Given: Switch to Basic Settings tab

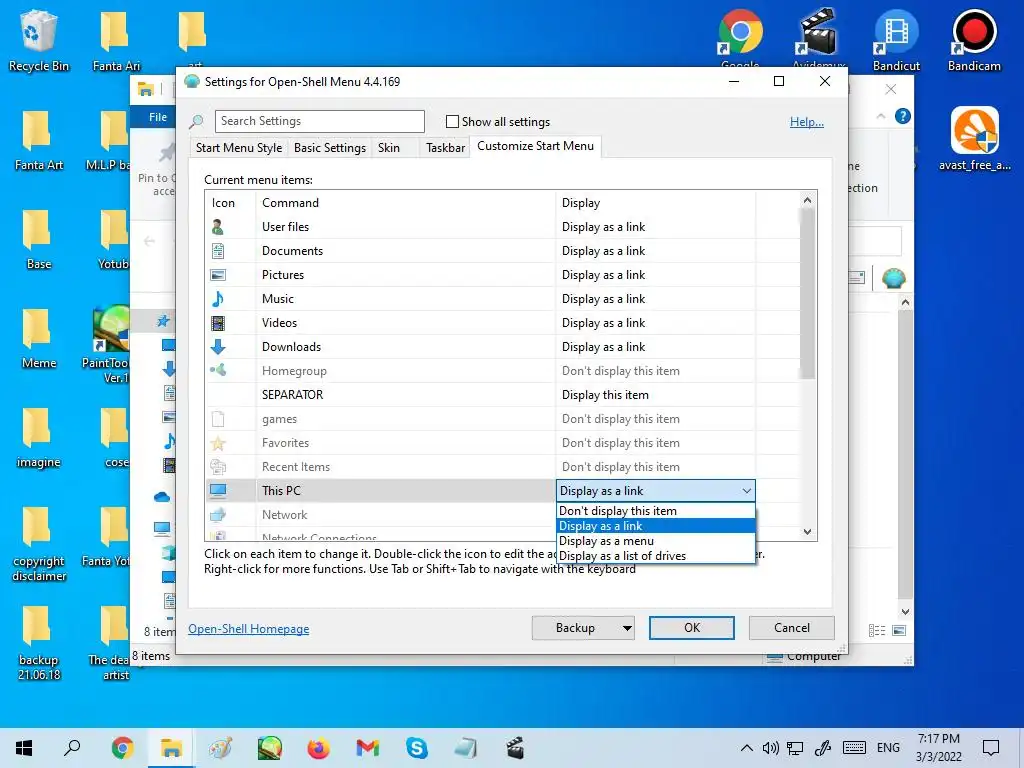Looking at the screenshot, I should click(330, 148).
